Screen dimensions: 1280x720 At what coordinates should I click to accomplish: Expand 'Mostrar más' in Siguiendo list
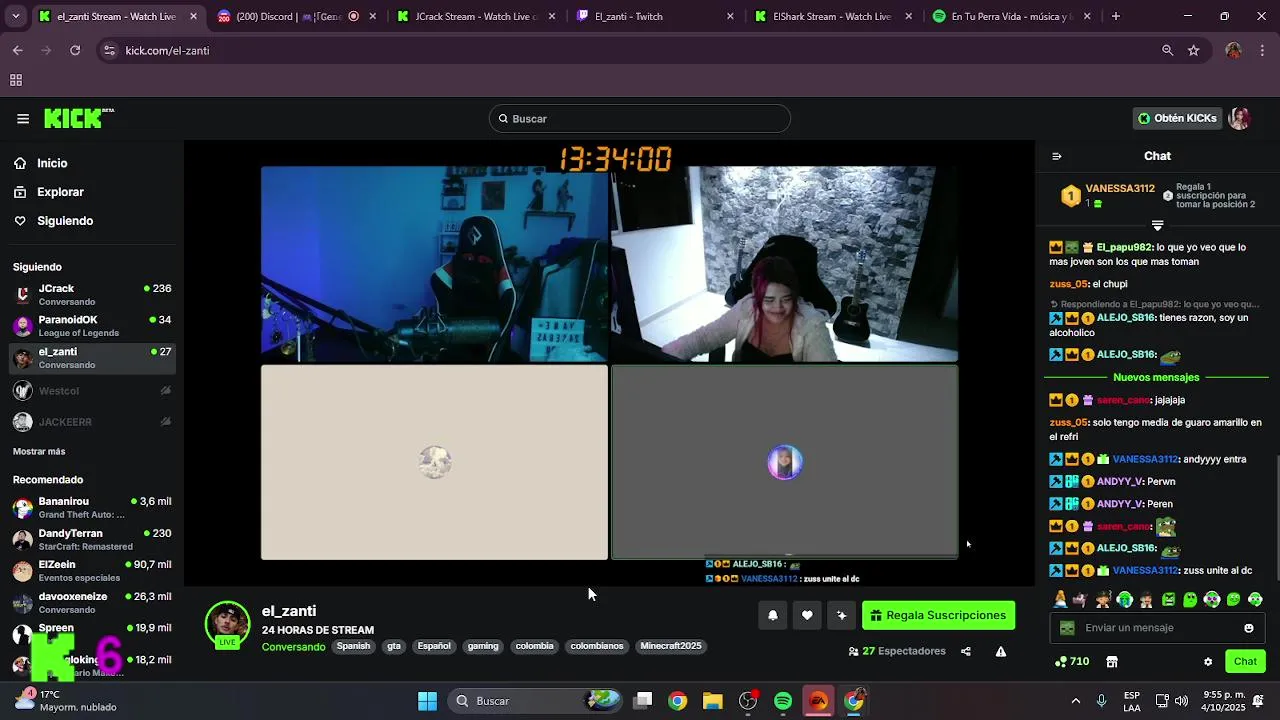point(39,452)
